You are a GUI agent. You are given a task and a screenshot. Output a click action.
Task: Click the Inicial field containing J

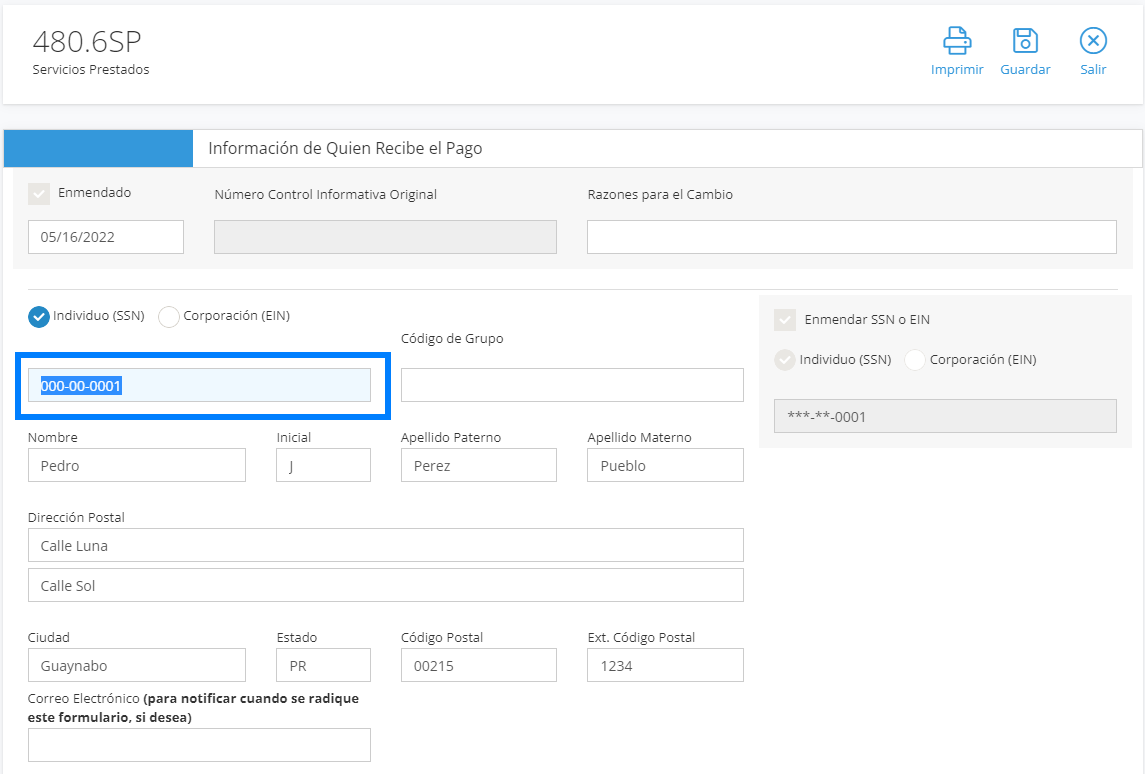[x=323, y=466]
